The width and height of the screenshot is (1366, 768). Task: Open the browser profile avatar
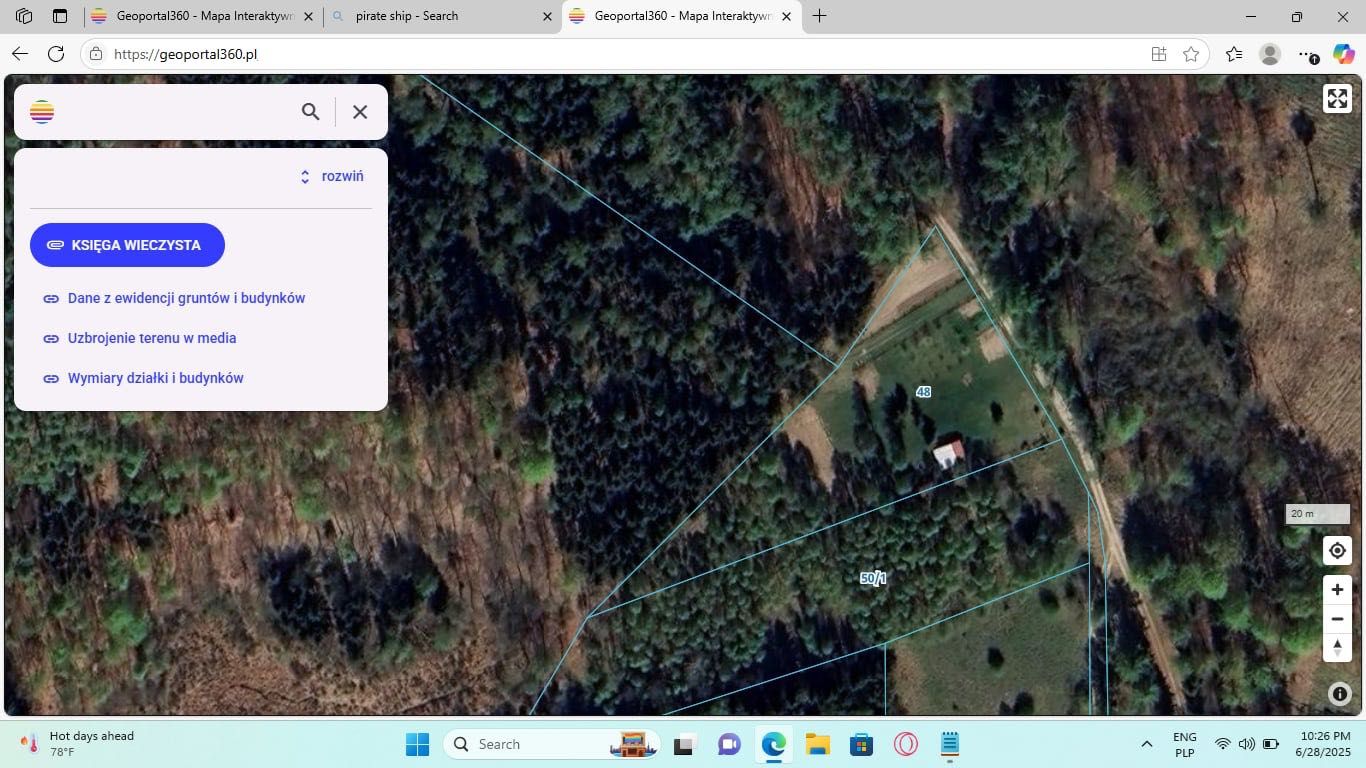pyautogui.click(x=1270, y=54)
